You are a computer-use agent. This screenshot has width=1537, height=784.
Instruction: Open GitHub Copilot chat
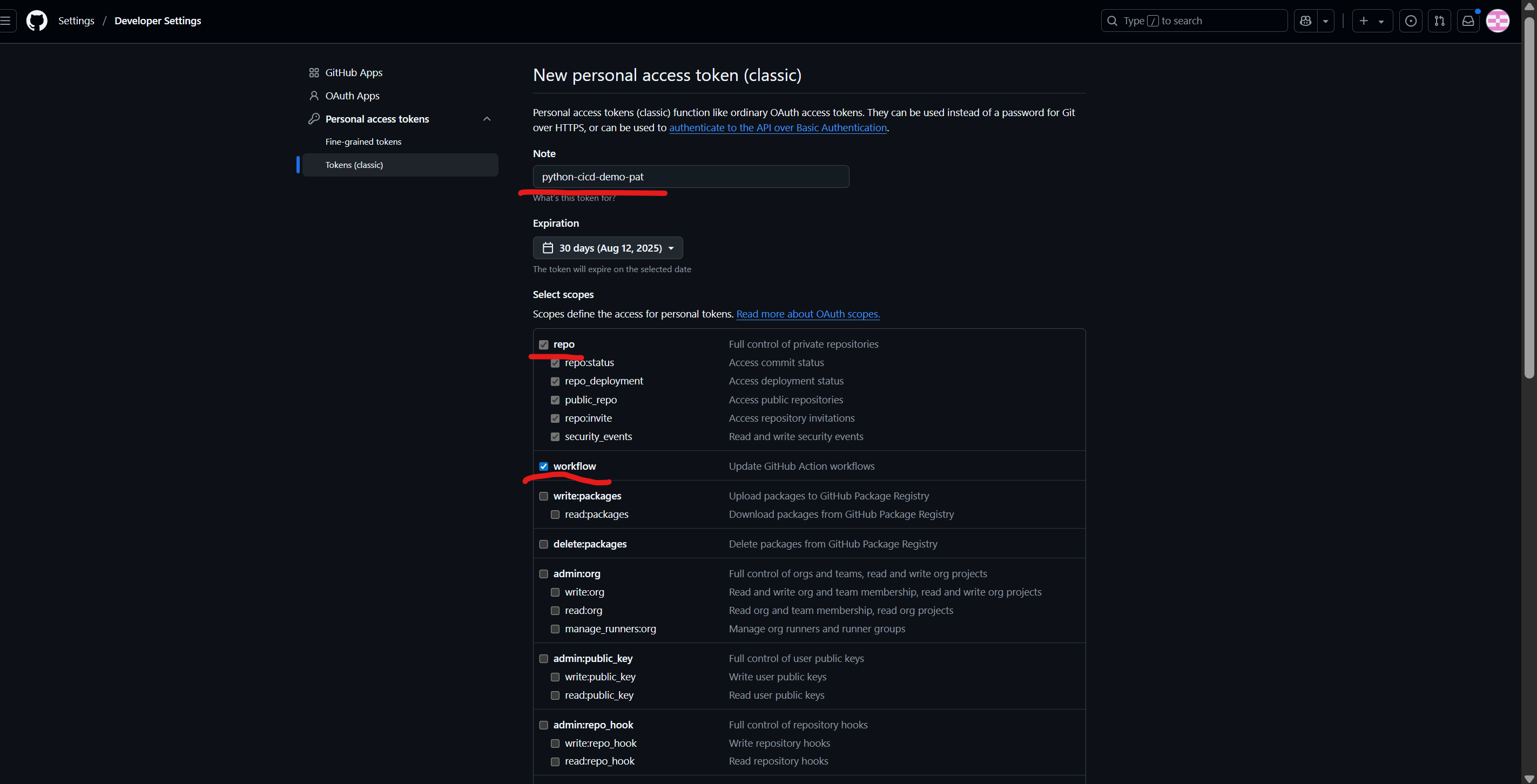[x=1305, y=21]
